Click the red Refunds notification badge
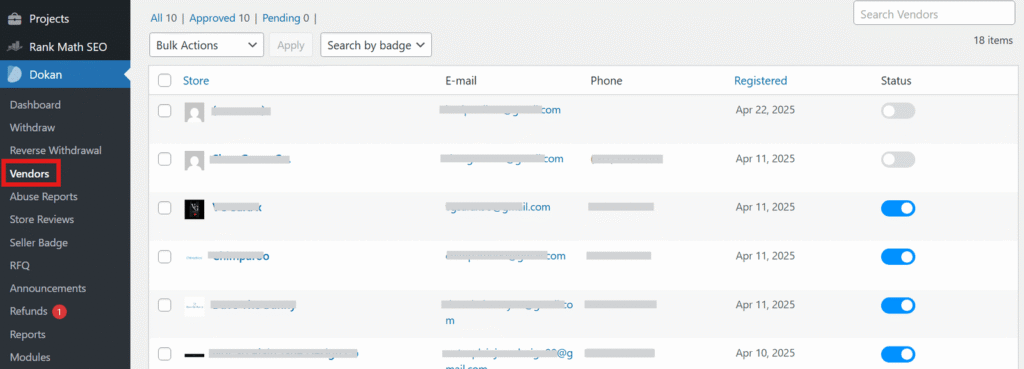This screenshot has width=1024, height=369. [x=59, y=312]
